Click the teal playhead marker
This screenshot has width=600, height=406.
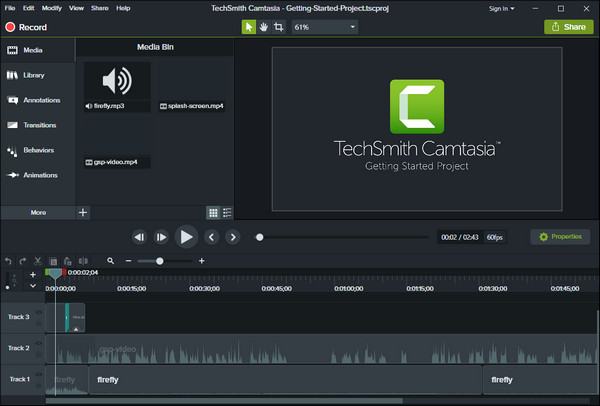[55, 273]
